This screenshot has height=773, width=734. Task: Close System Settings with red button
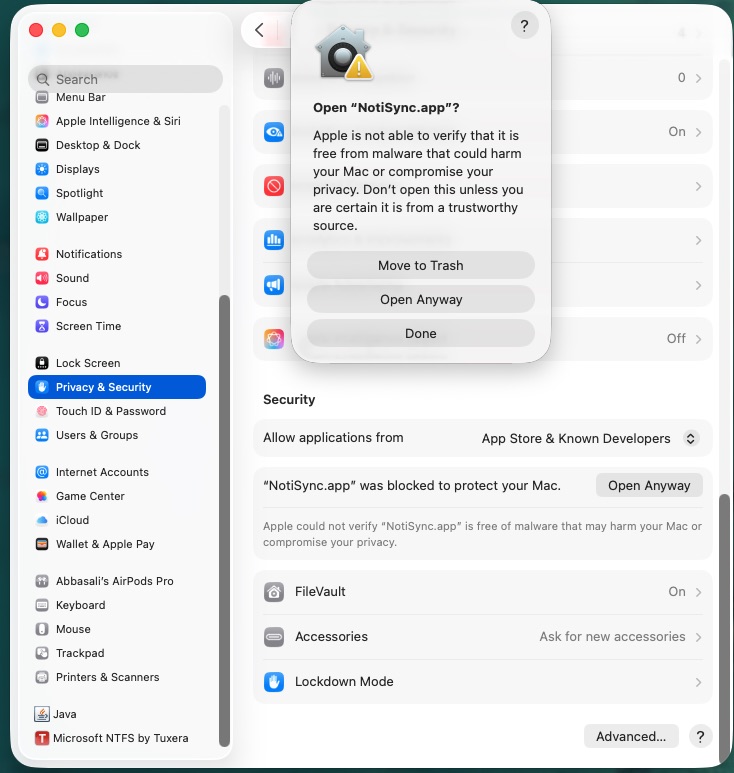point(36,30)
